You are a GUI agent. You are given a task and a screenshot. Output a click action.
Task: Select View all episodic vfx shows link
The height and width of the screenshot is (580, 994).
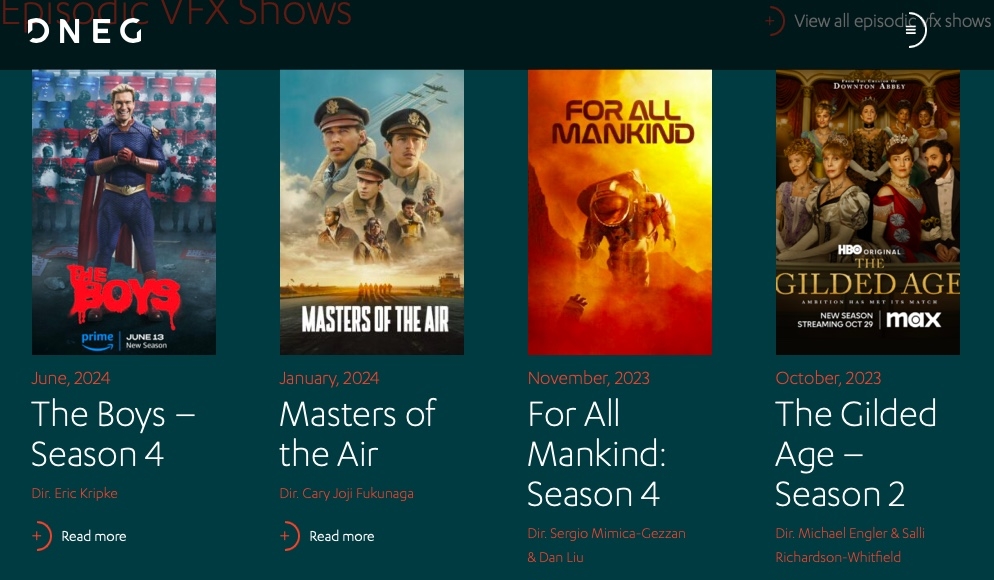892,21
